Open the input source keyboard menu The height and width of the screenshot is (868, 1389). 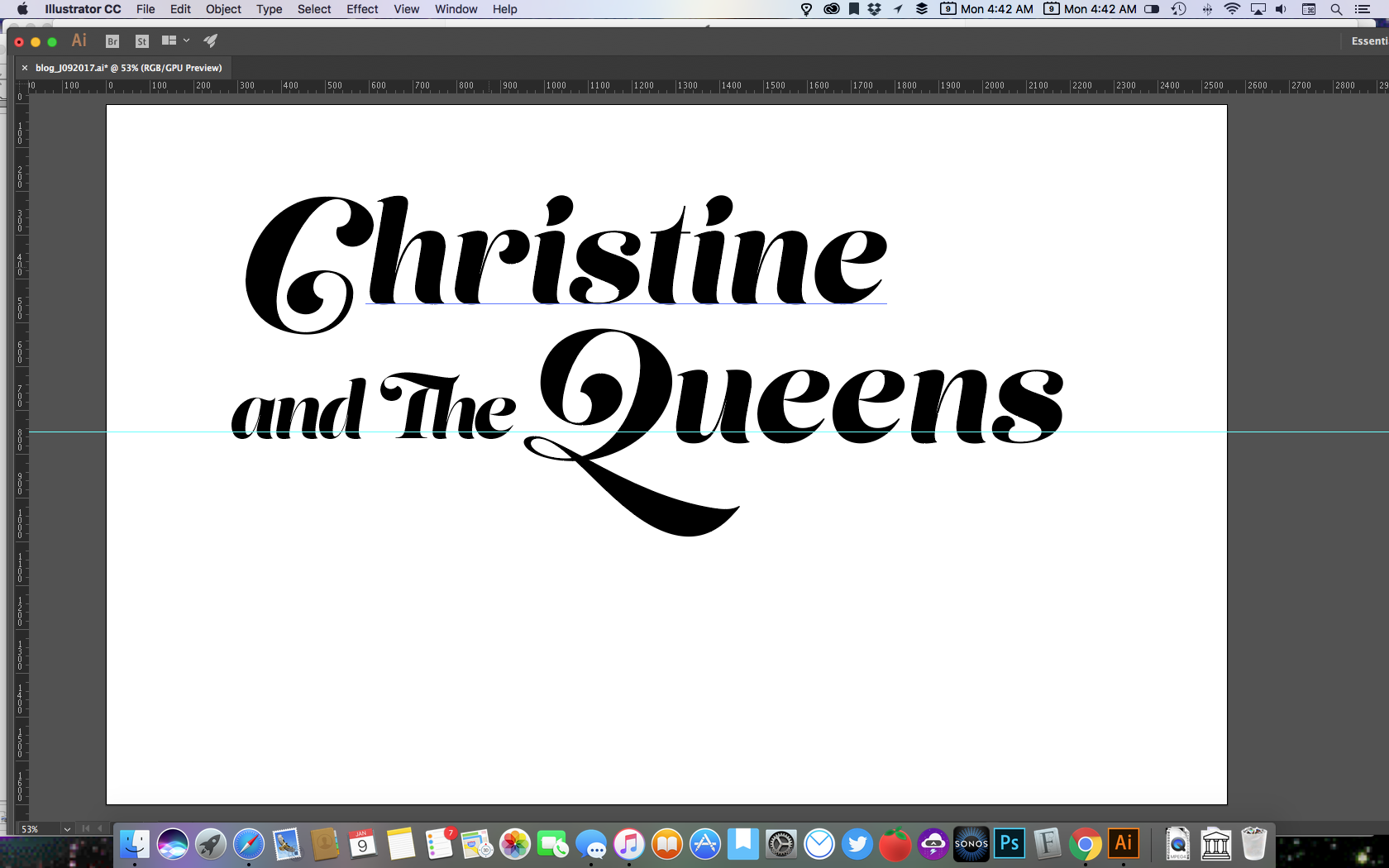click(1309, 9)
